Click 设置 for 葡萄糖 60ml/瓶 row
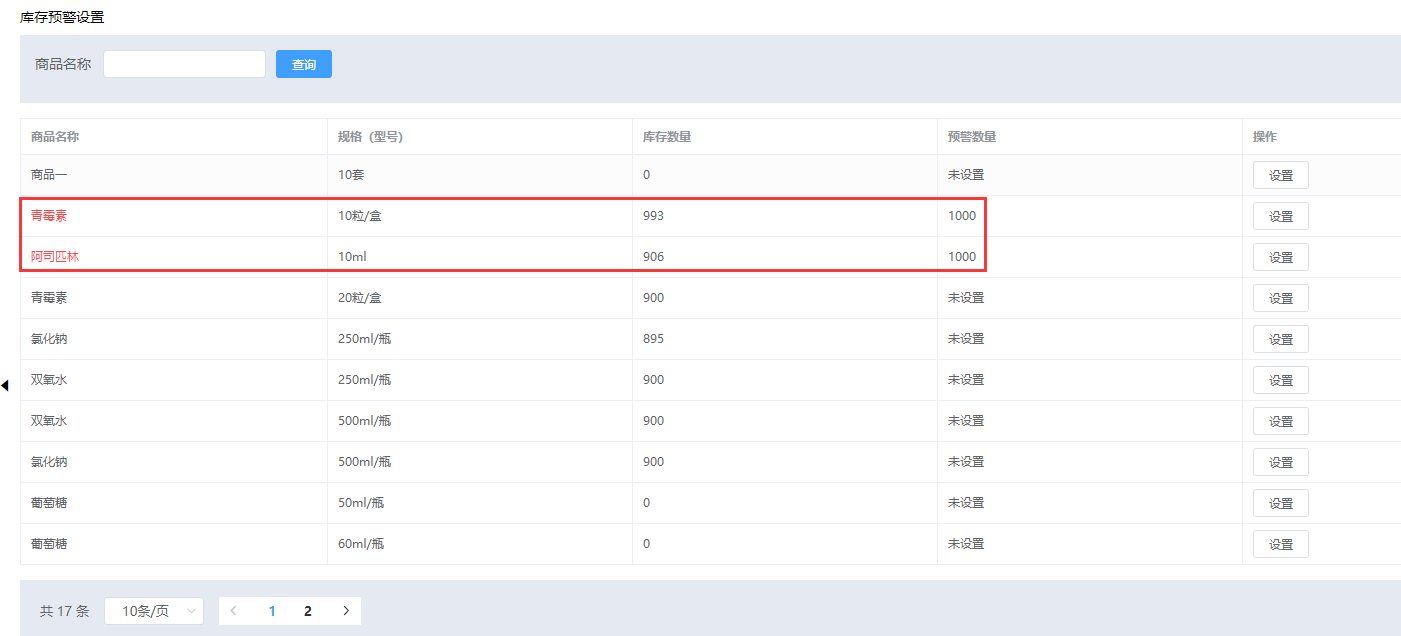 pos(1280,544)
